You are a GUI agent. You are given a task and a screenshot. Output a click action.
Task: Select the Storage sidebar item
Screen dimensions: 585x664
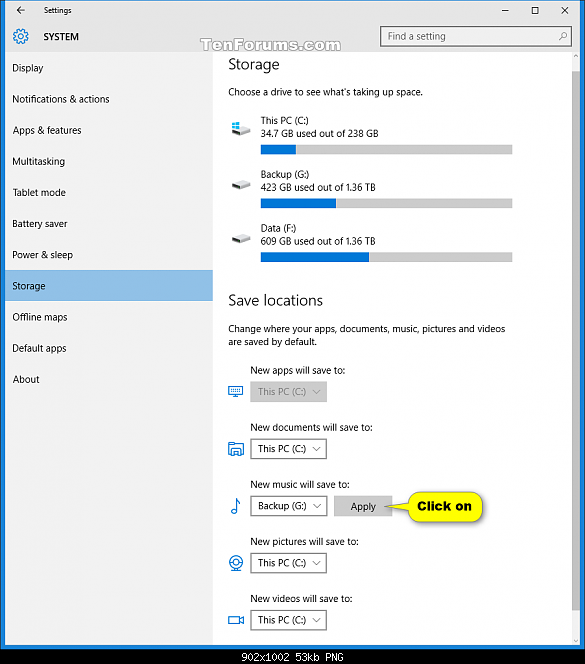(109, 286)
